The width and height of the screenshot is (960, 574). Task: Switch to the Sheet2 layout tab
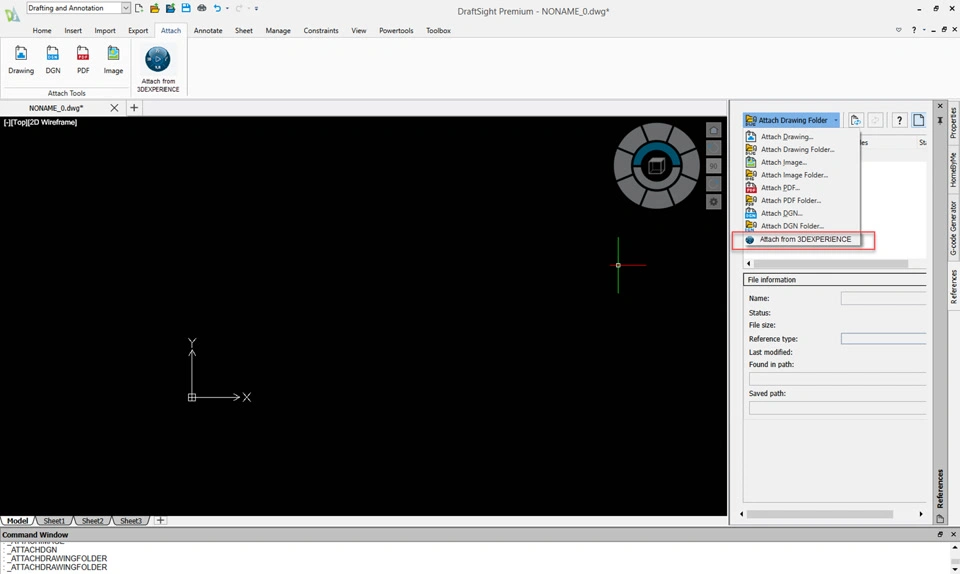click(x=92, y=521)
